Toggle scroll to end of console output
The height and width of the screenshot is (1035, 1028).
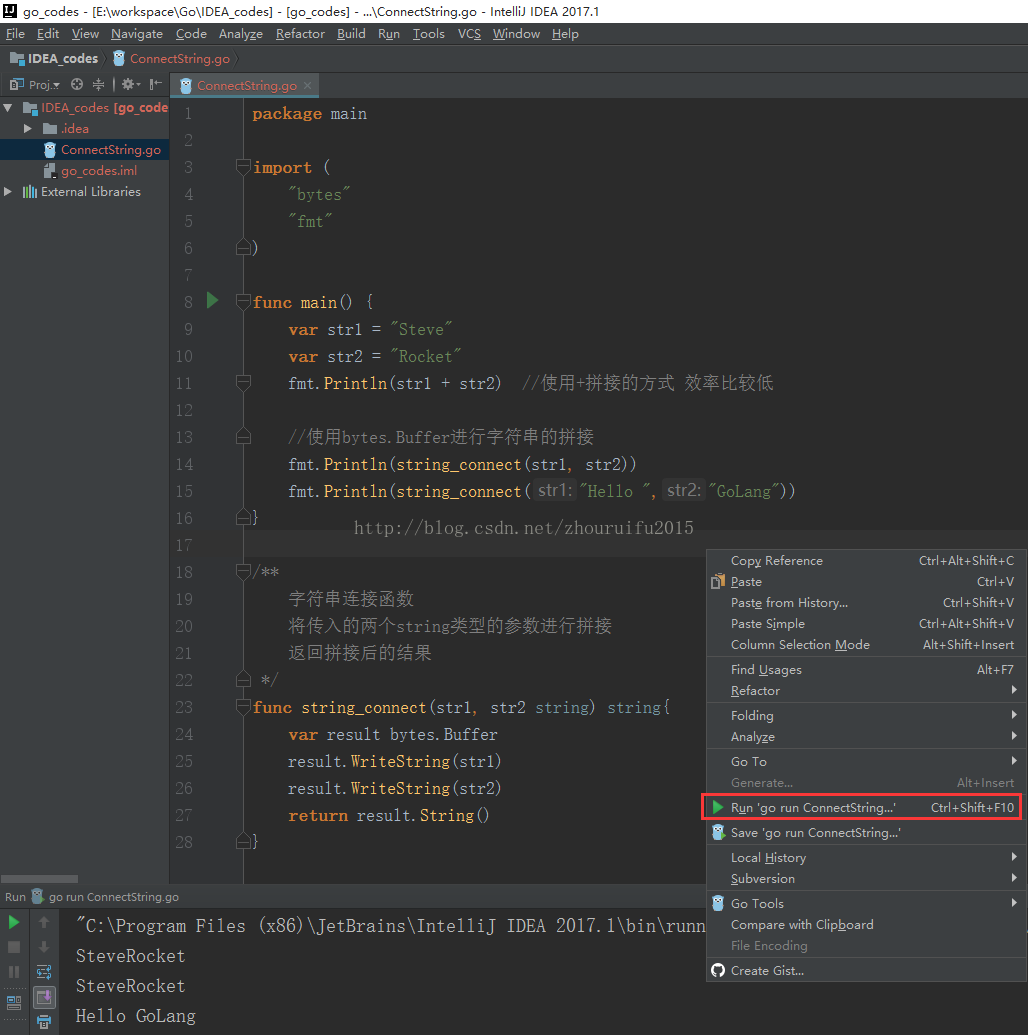click(x=44, y=997)
